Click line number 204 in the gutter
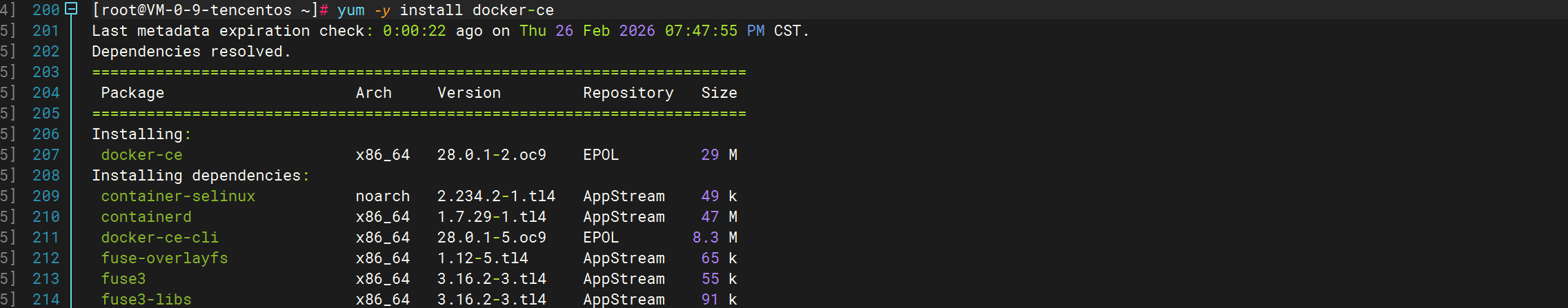Screen dimensions: 1568x308 point(46,93)
